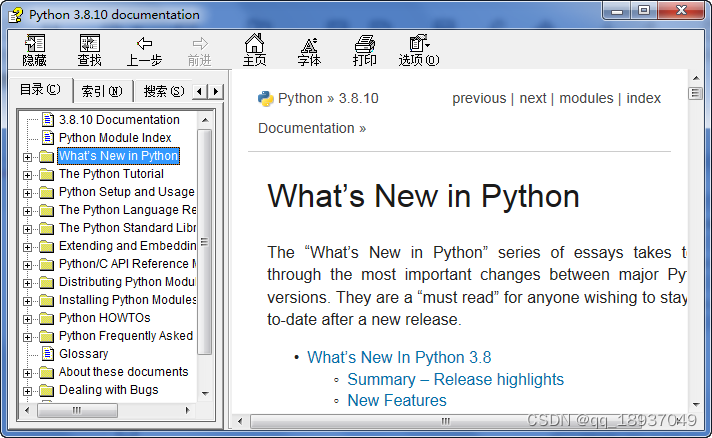Expand Python Setup and Usage node

point(28,193)
